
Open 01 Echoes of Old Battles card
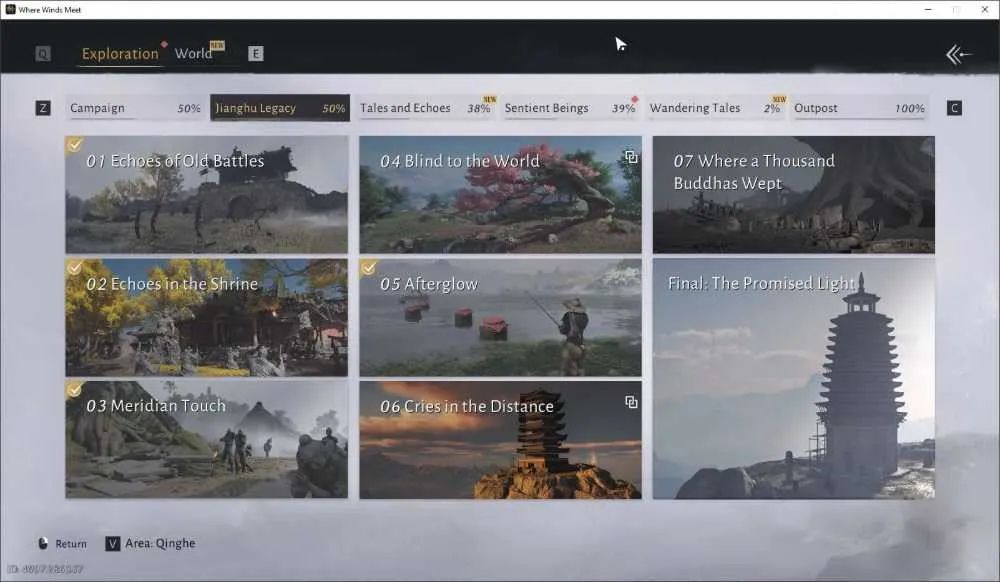click(x=207, y=194)
